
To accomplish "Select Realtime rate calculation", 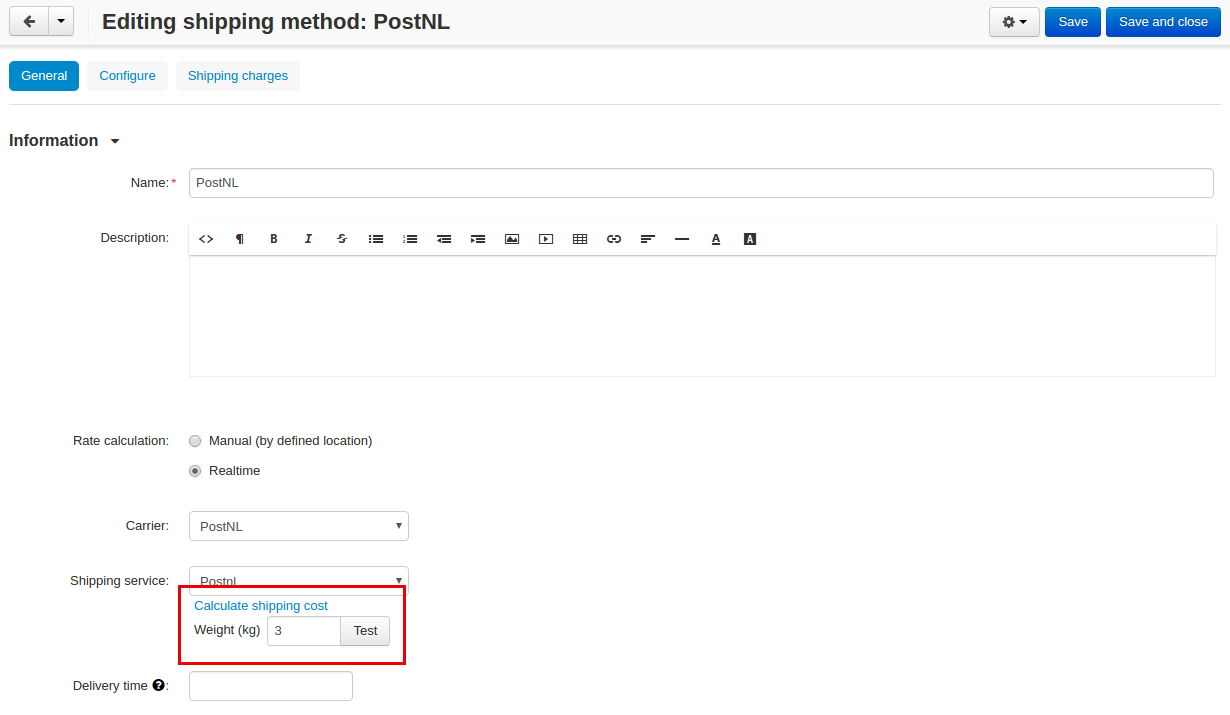I will (x=195, y=471).
